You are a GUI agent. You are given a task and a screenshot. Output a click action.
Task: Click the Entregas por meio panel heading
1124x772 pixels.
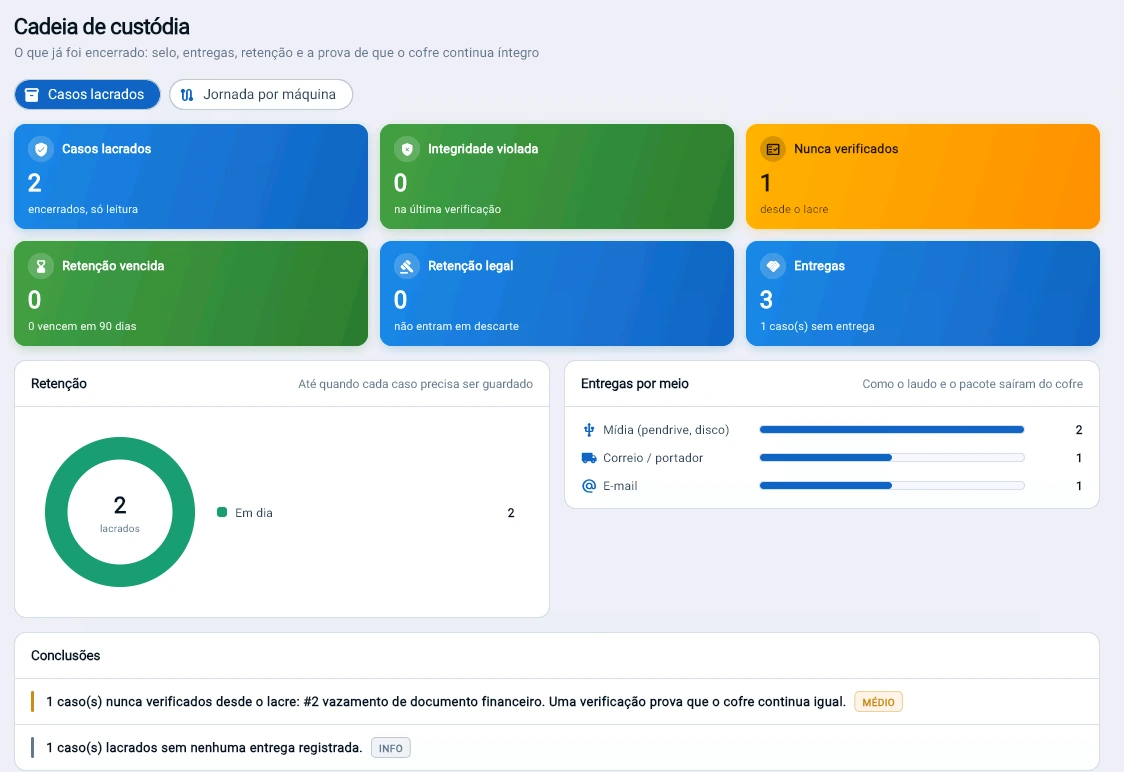point(634,383)
